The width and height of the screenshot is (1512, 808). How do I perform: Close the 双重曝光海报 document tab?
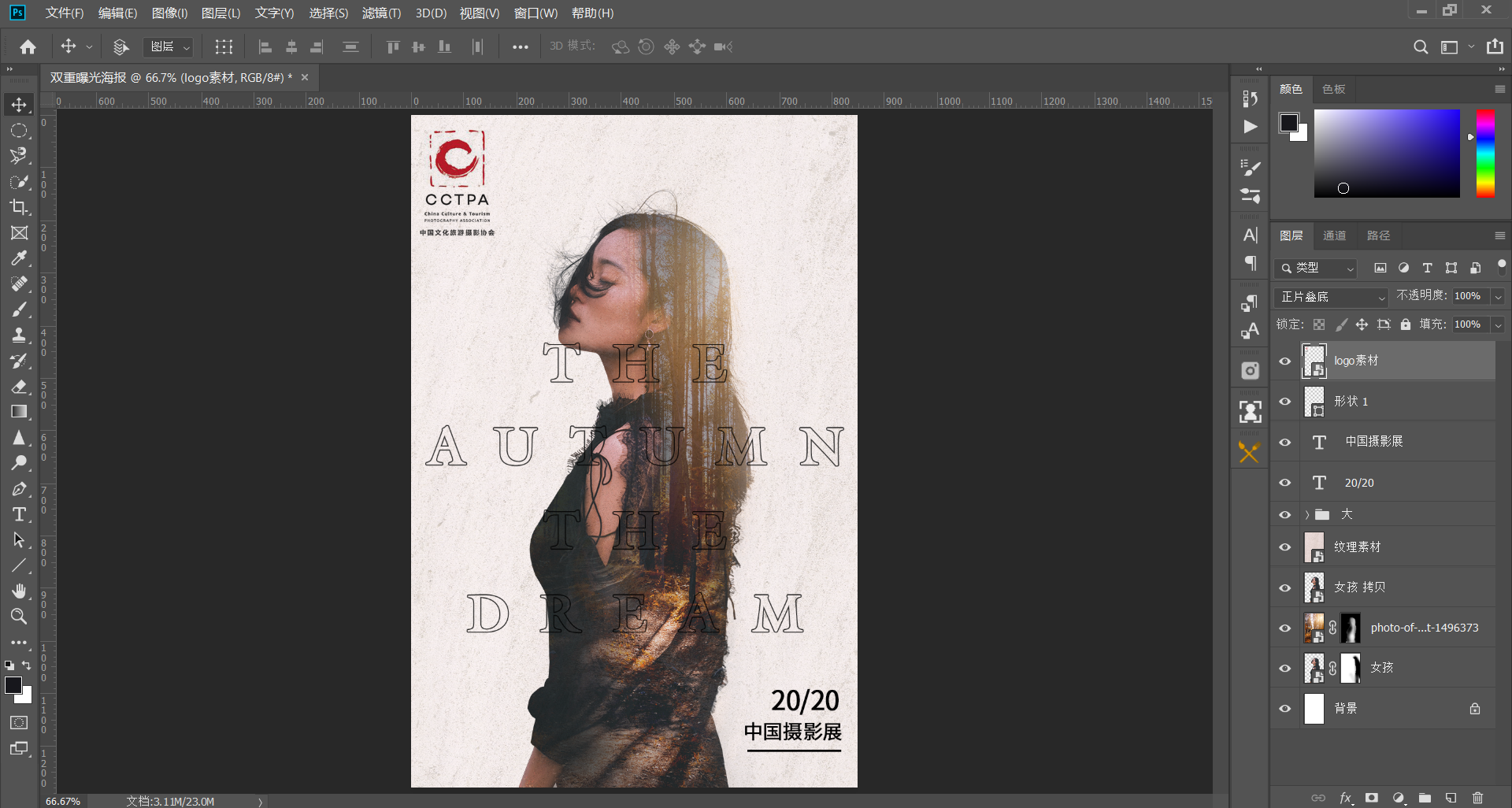(305, 77)
